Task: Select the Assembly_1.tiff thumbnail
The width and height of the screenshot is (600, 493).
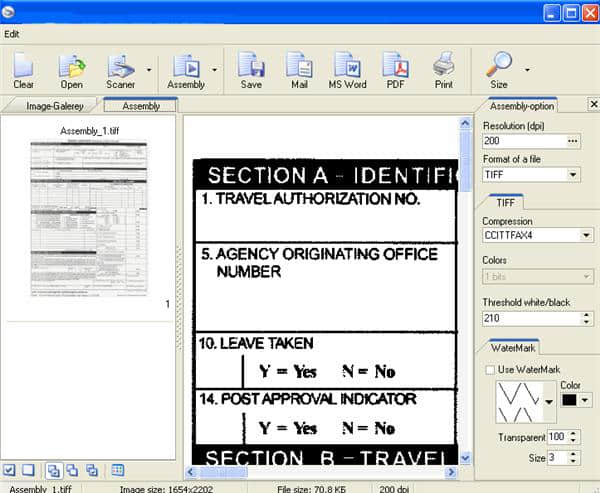Action: pyautogui.click(x=88, y=218)
